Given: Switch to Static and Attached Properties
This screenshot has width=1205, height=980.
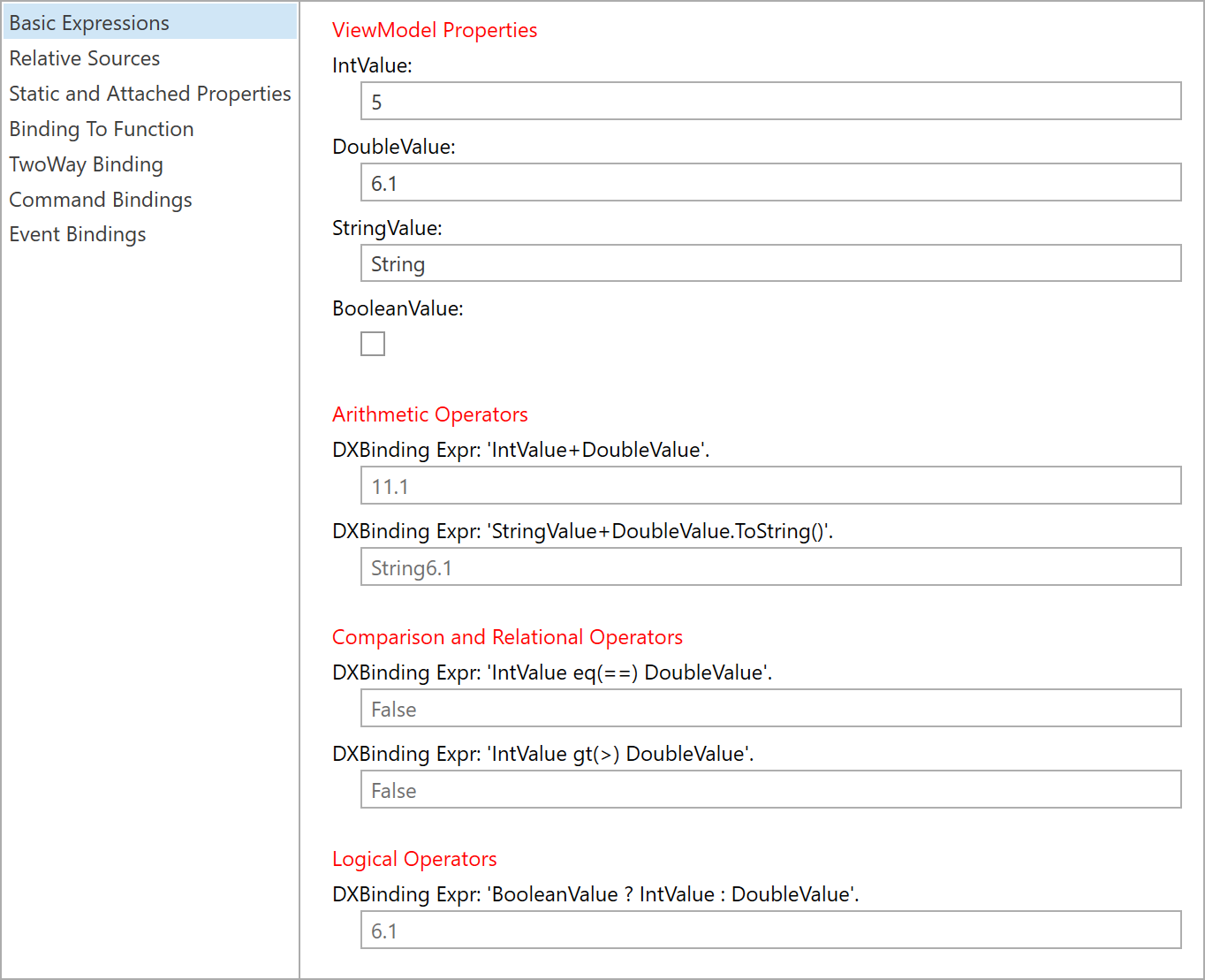Looking at the screenshot, I should click(x=150, y=94).
